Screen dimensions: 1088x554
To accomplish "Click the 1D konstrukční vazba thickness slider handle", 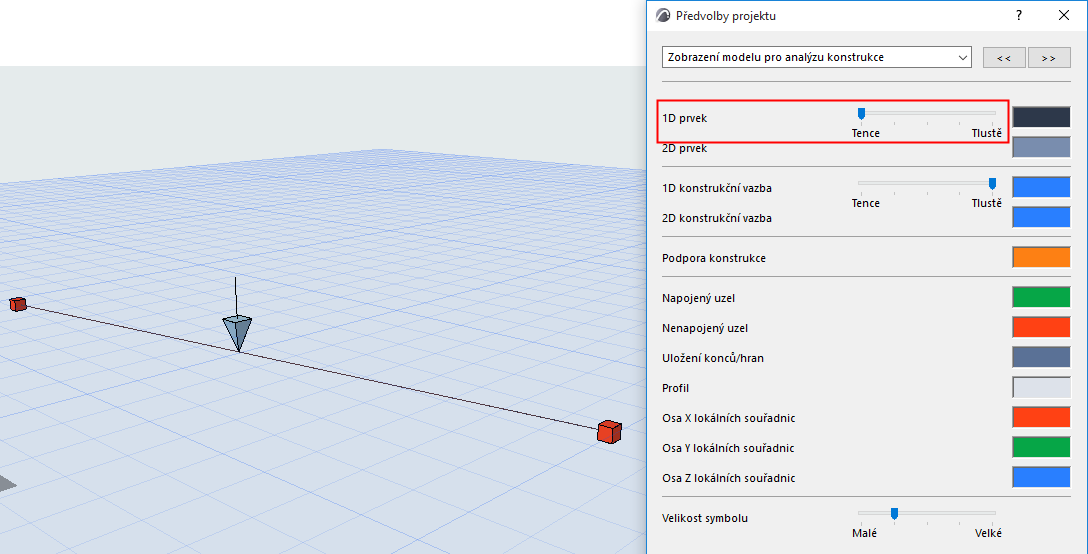I will pos(992,183).
